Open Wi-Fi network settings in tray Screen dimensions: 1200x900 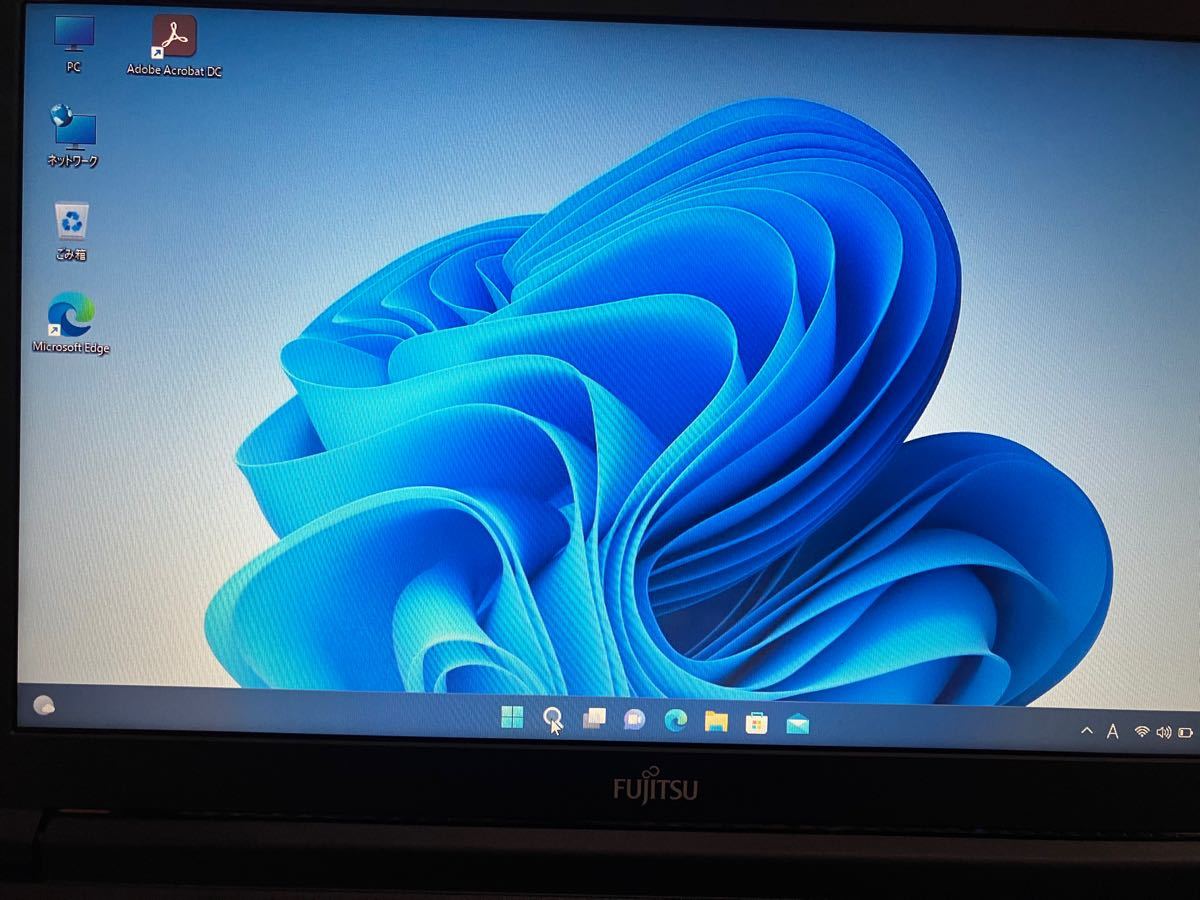point(1142,732)
